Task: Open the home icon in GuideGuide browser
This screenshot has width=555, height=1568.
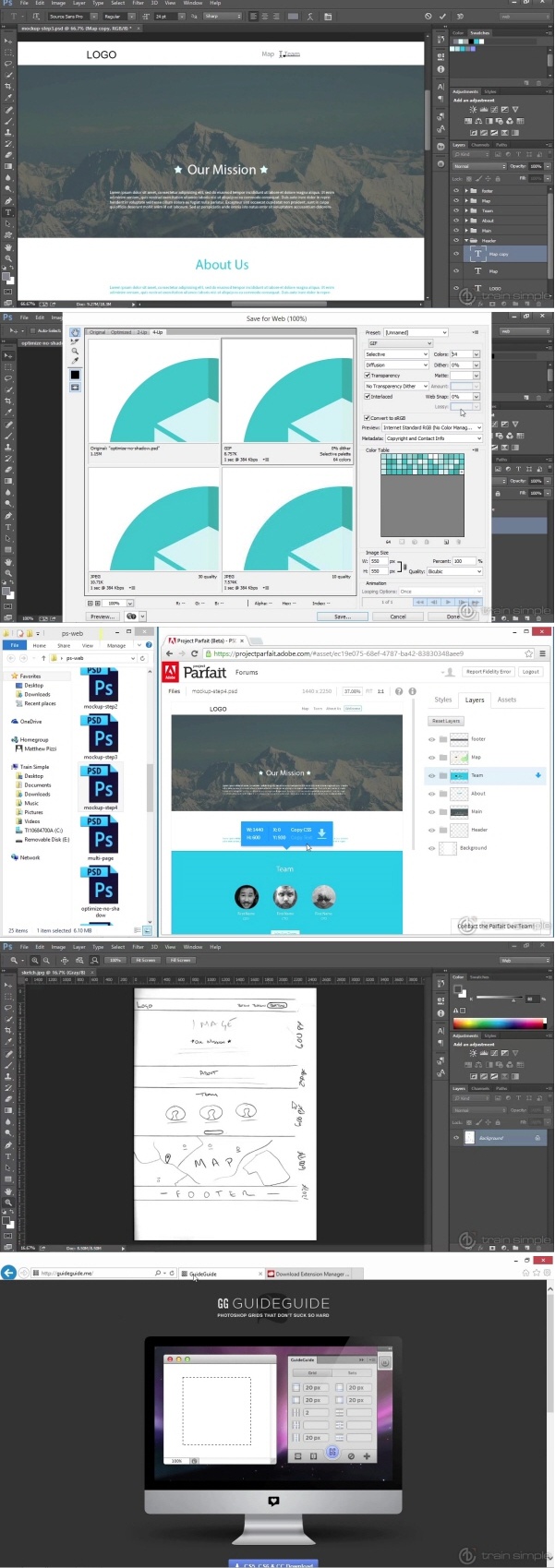Action: click(525, 1273)
